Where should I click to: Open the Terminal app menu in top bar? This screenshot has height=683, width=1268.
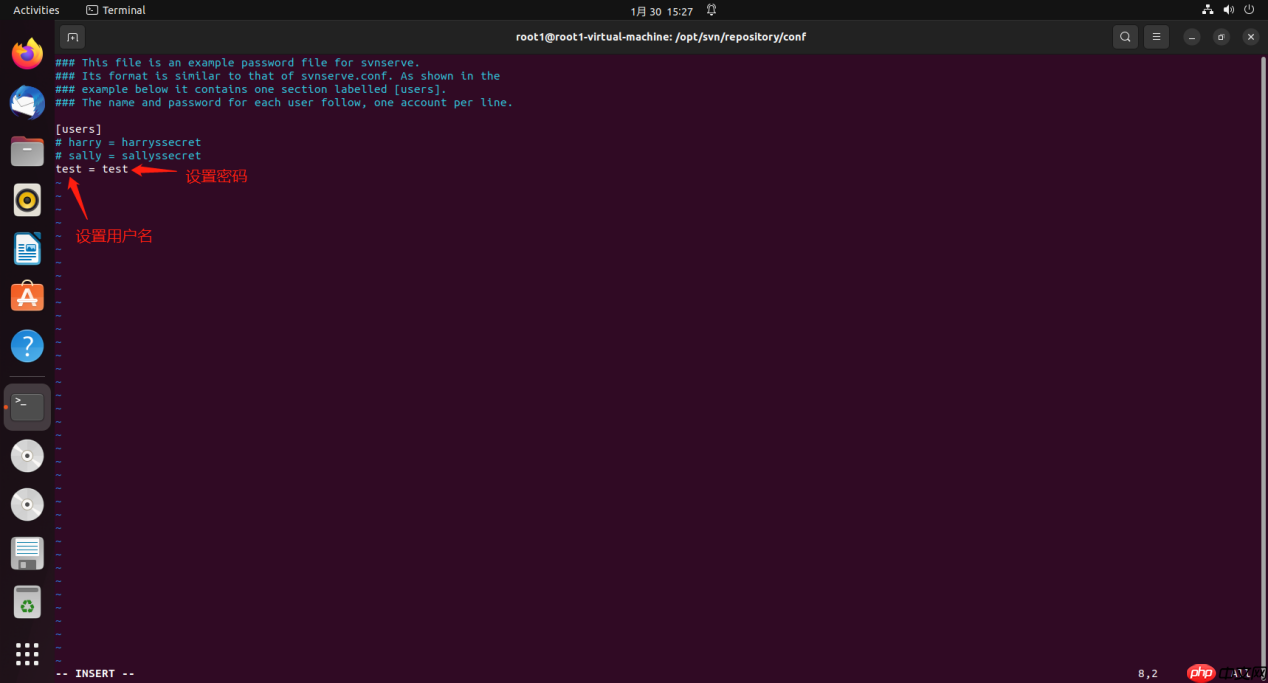[x=115, y=10]
